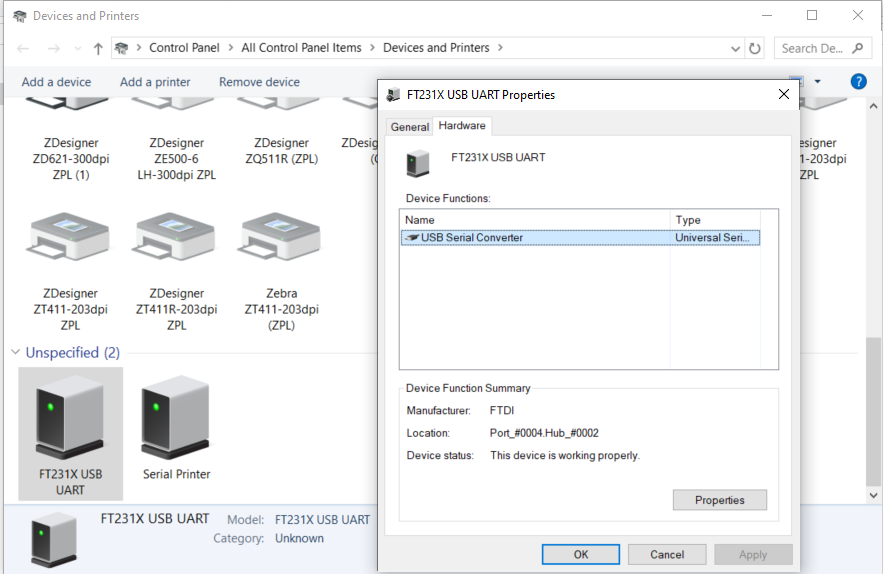Click the Help question mark icon
The image size is (883, 574).
(858, 82)
